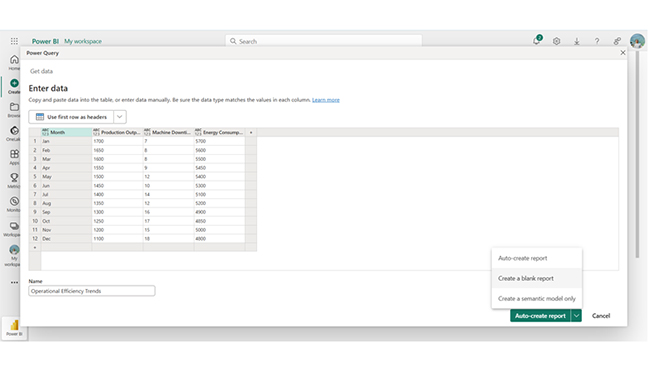Open the Home sidebar icon
650x369 pixels.
14,59
